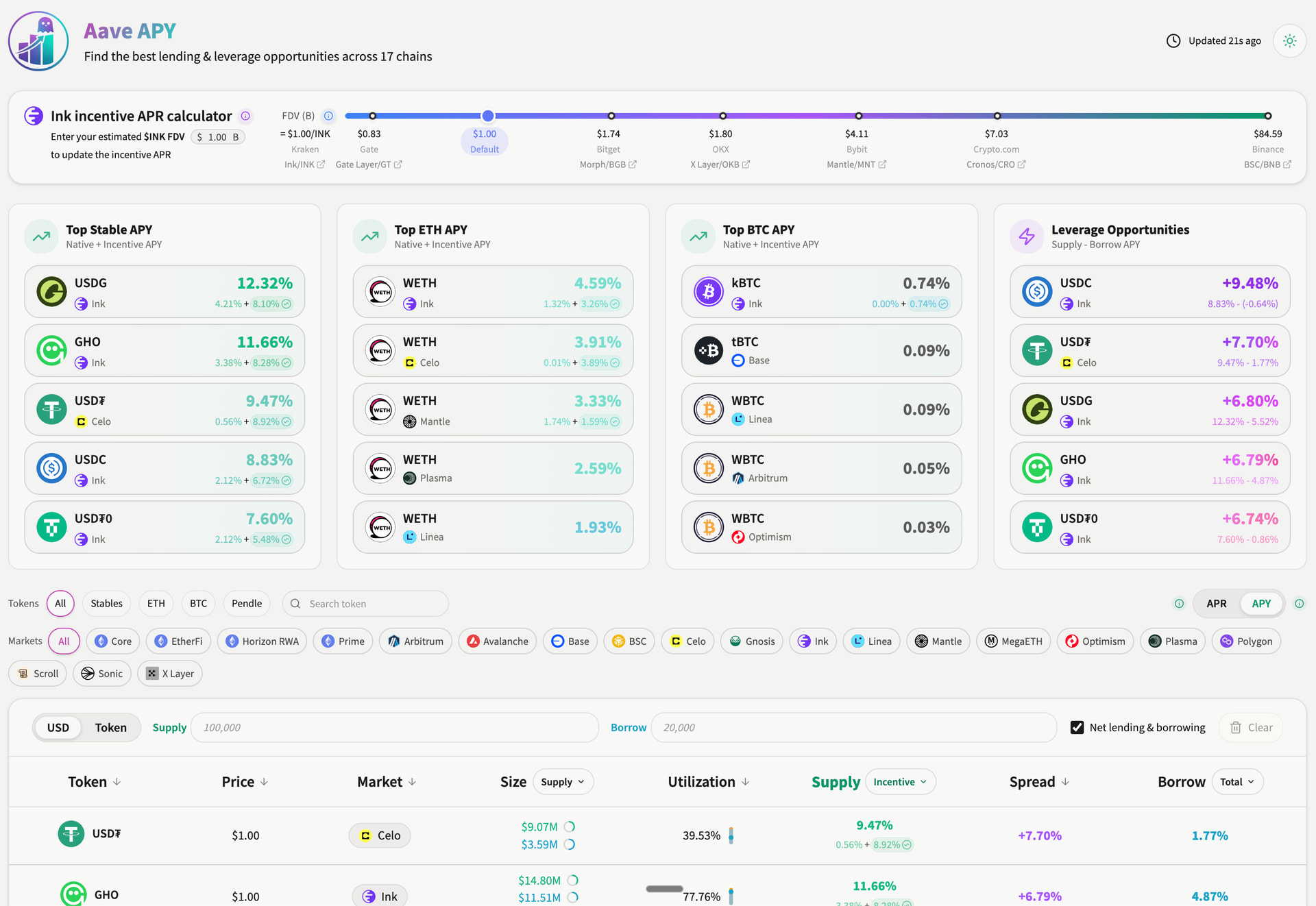Filter tokens by ETH
The width and height of the screenshot is (1316, 906).
(x=156, y=604)
